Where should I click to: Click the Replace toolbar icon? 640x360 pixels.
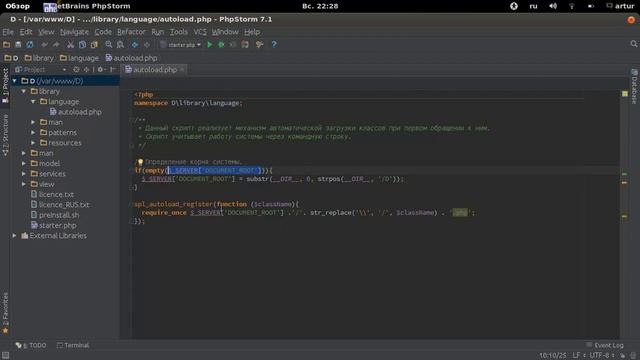click(x=120, y=45)
